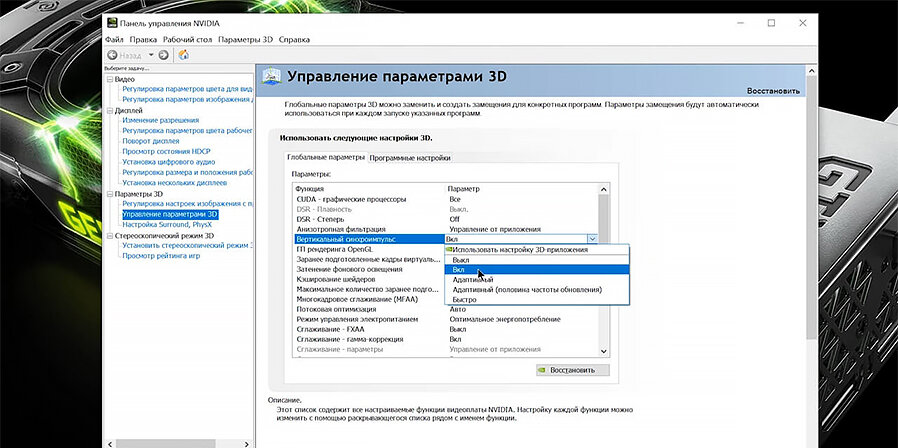Click the NVIDIA logo in the title bar

(112, 23)
